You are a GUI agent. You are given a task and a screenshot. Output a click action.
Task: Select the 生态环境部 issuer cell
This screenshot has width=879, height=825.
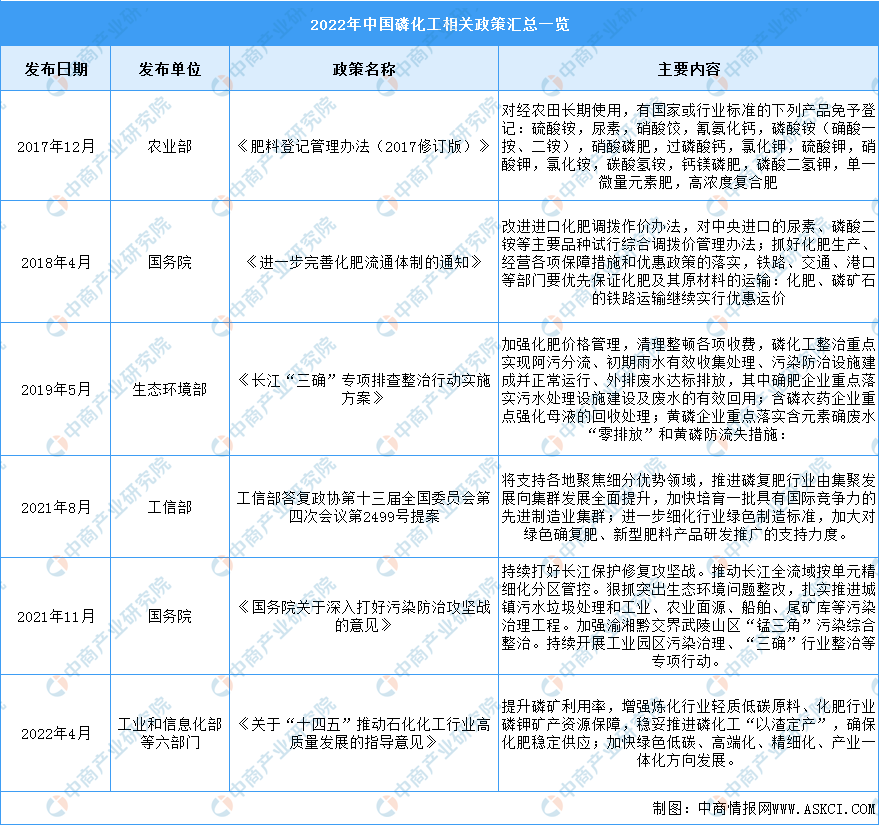coord(170,389)
